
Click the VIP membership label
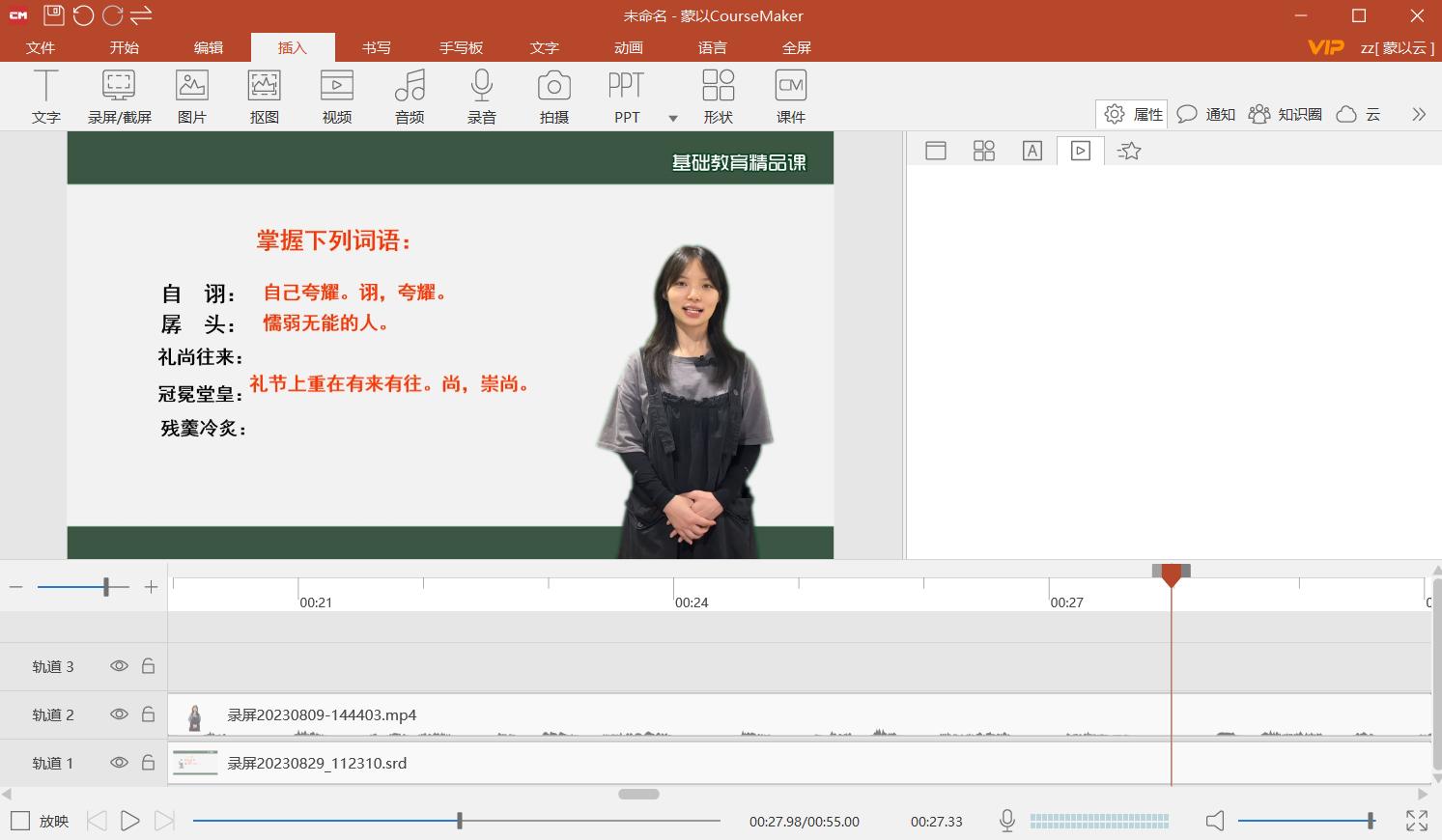coord(1324,46)
